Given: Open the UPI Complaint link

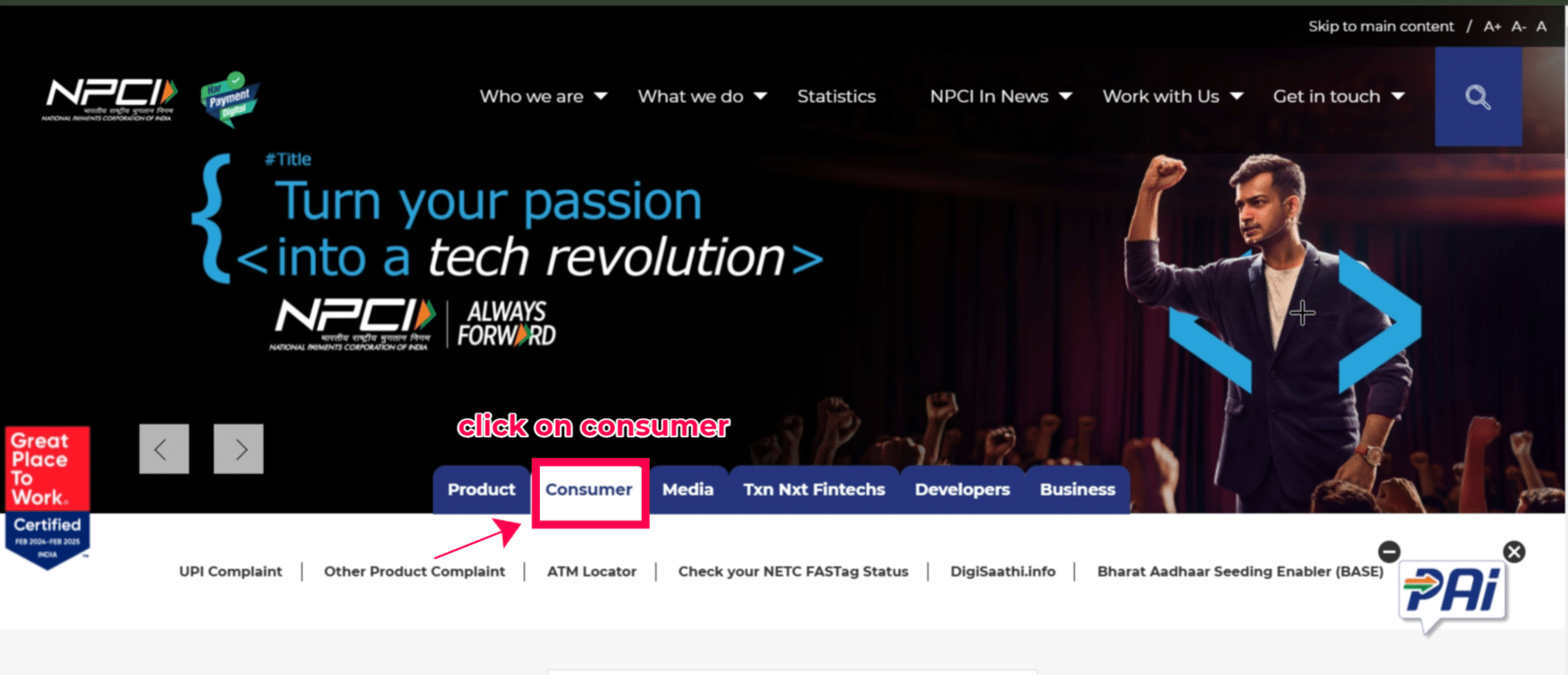Looking at the screenshot, I should coord(231,572).
